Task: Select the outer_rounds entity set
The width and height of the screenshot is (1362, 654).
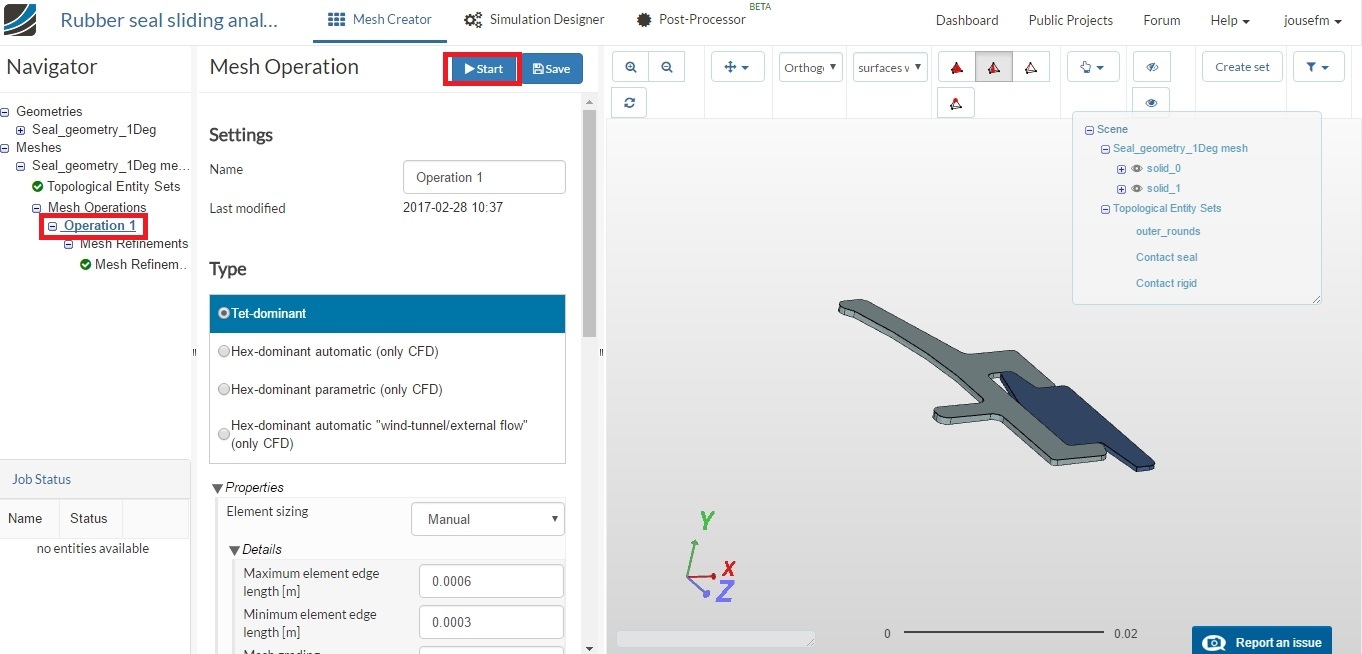Action: [1168, 231]
